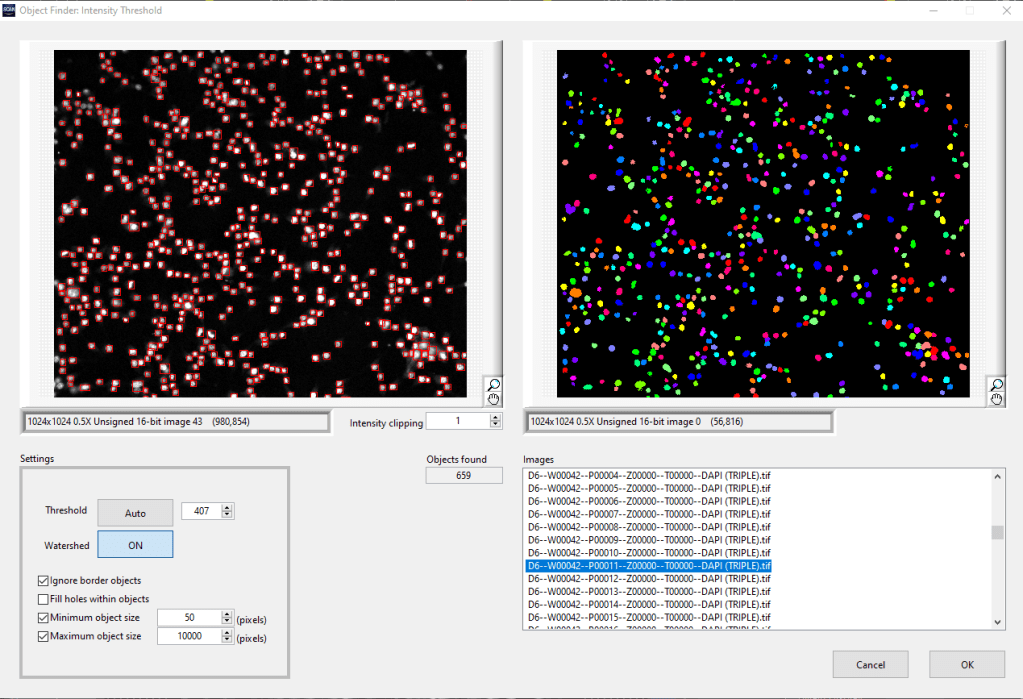Viewport: 1023px width, 699px height.
Task: Uncheck Ignore border objects
Action: [43, 580]
